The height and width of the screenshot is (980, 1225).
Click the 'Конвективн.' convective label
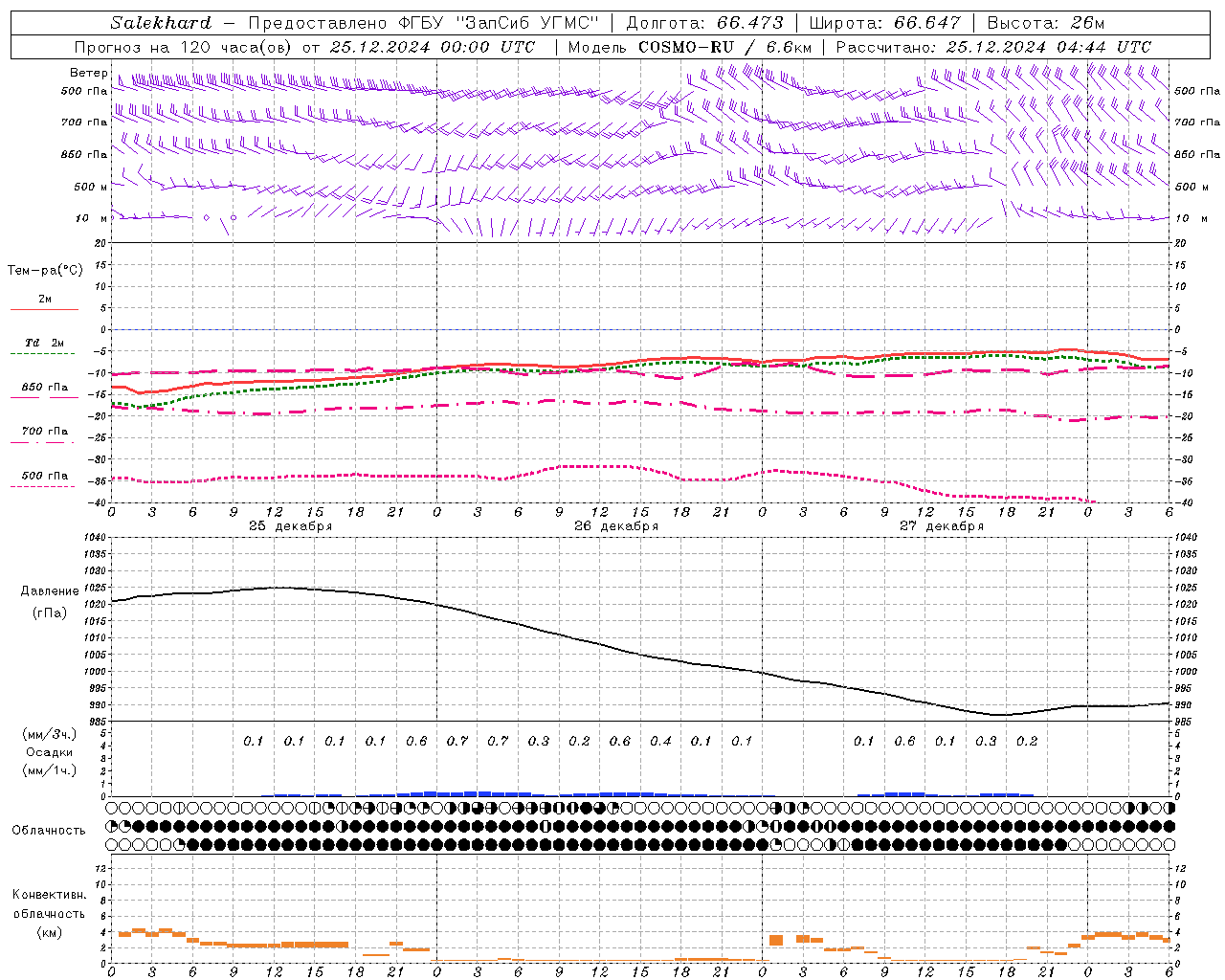pos(49,895)
